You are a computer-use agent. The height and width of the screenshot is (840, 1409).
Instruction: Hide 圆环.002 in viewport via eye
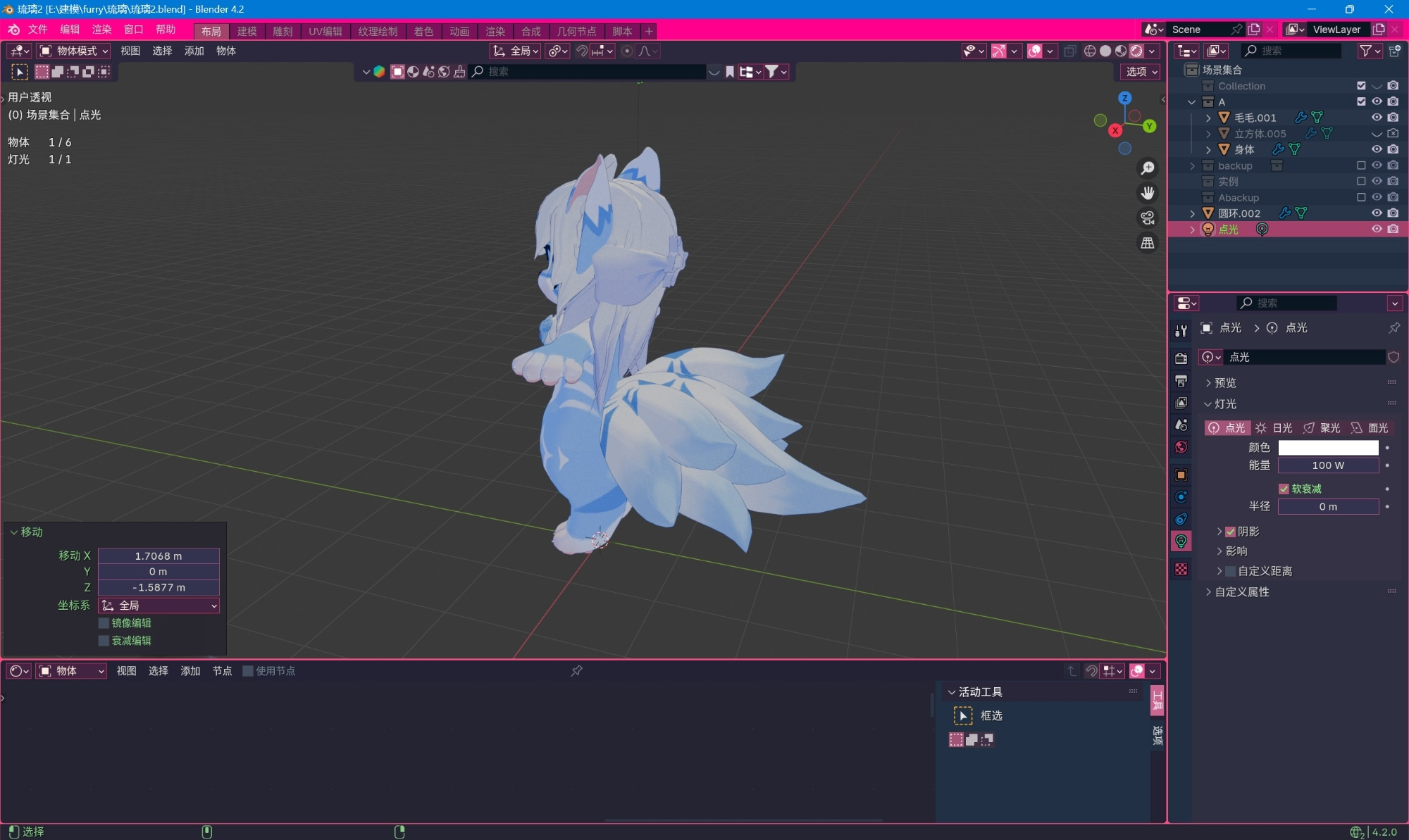1377,213
